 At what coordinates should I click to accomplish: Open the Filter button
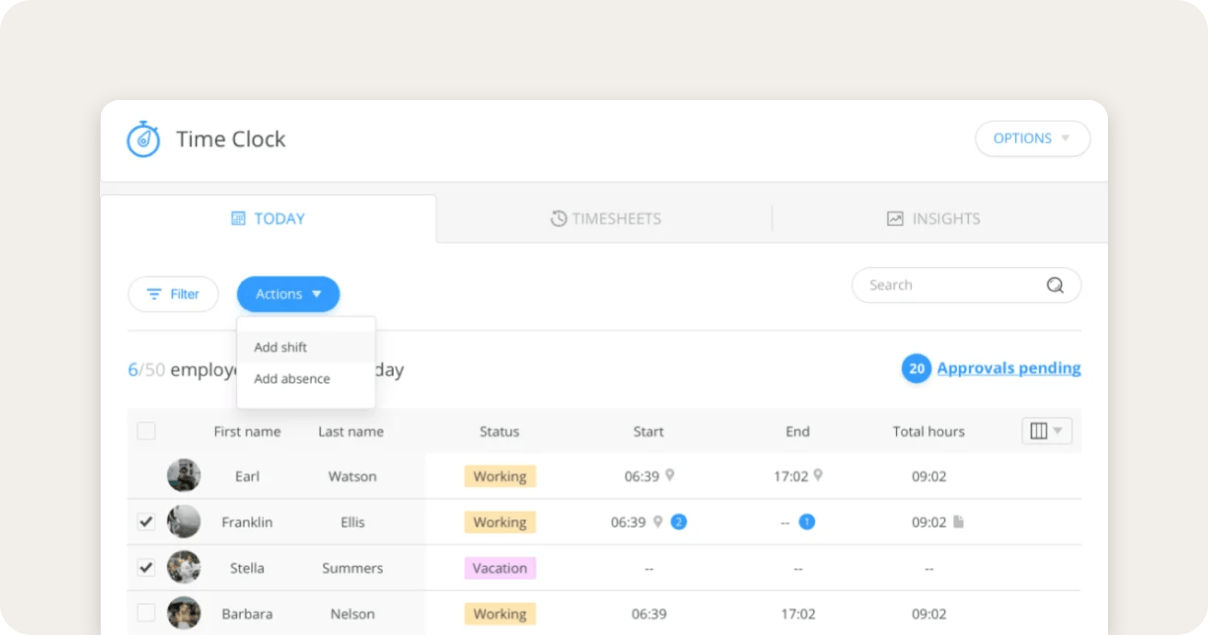click(x=173, y=294)
